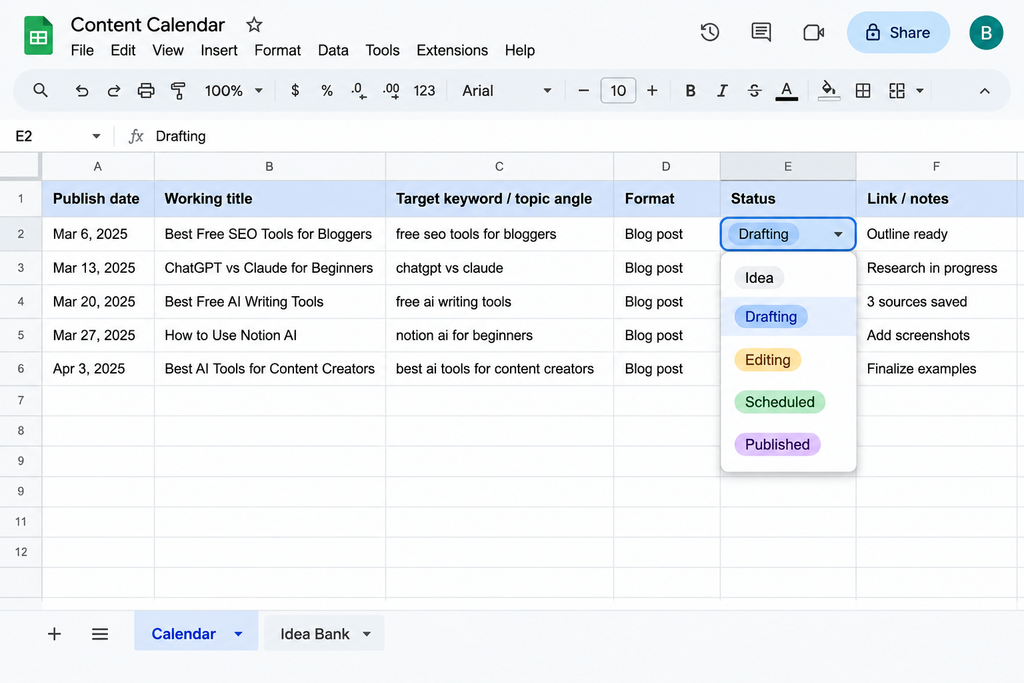Choose Drafting chip in status list
The image size is (1024, 683).
point(771,317)
